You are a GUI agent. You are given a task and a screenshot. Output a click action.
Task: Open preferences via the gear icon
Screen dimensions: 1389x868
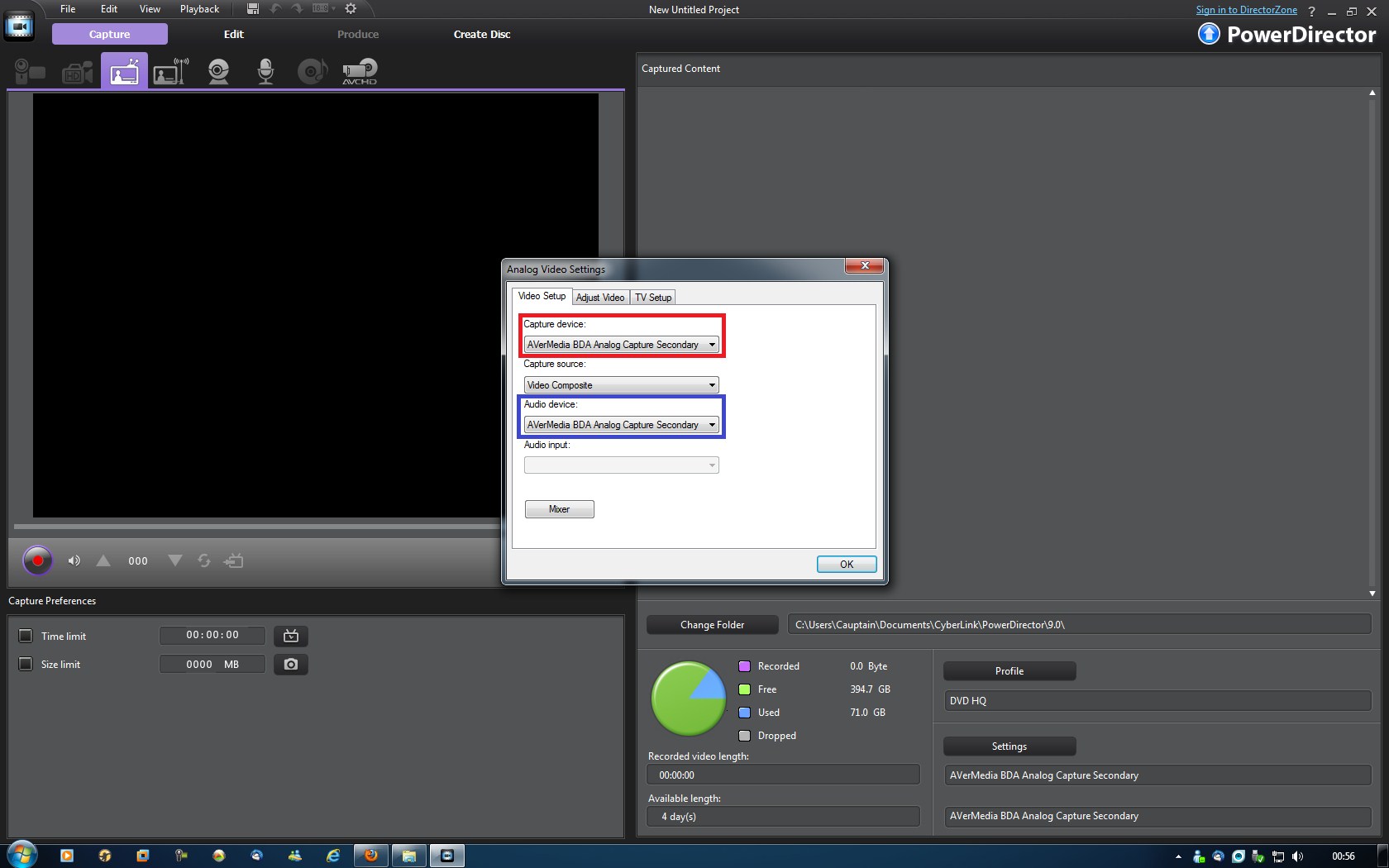pos(351,9)
